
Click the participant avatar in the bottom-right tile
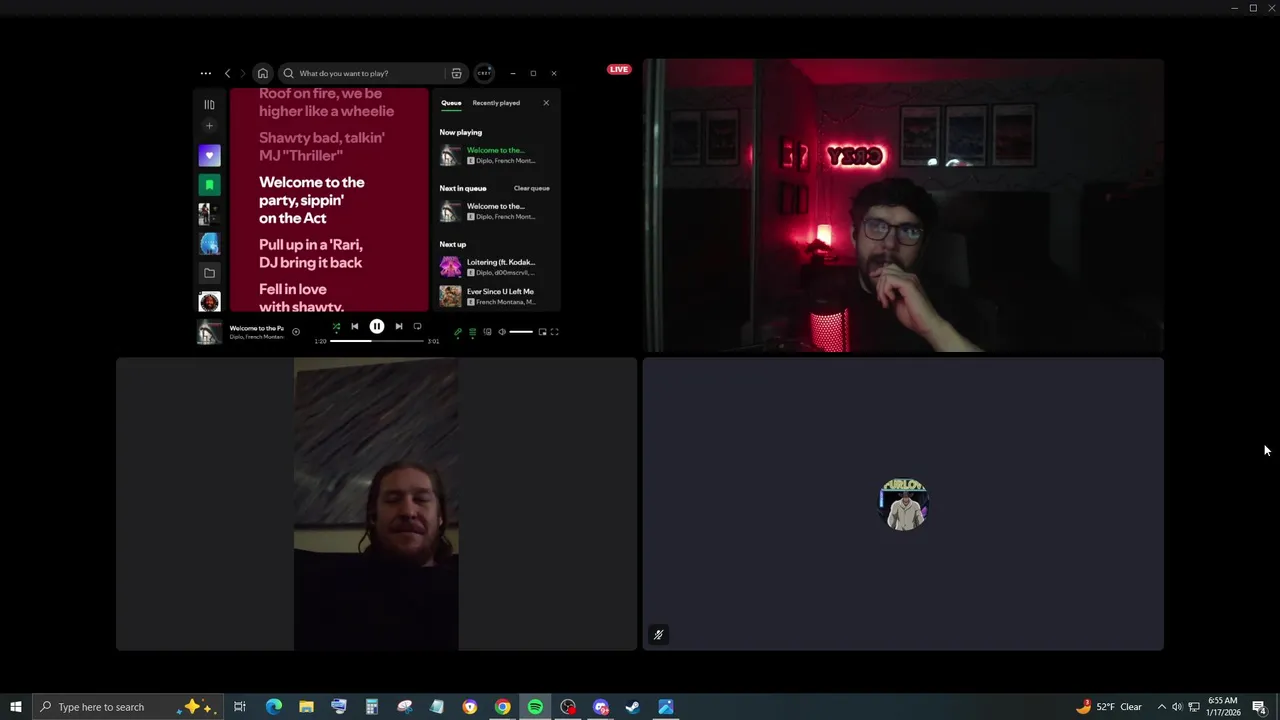(x=904, y=504)
